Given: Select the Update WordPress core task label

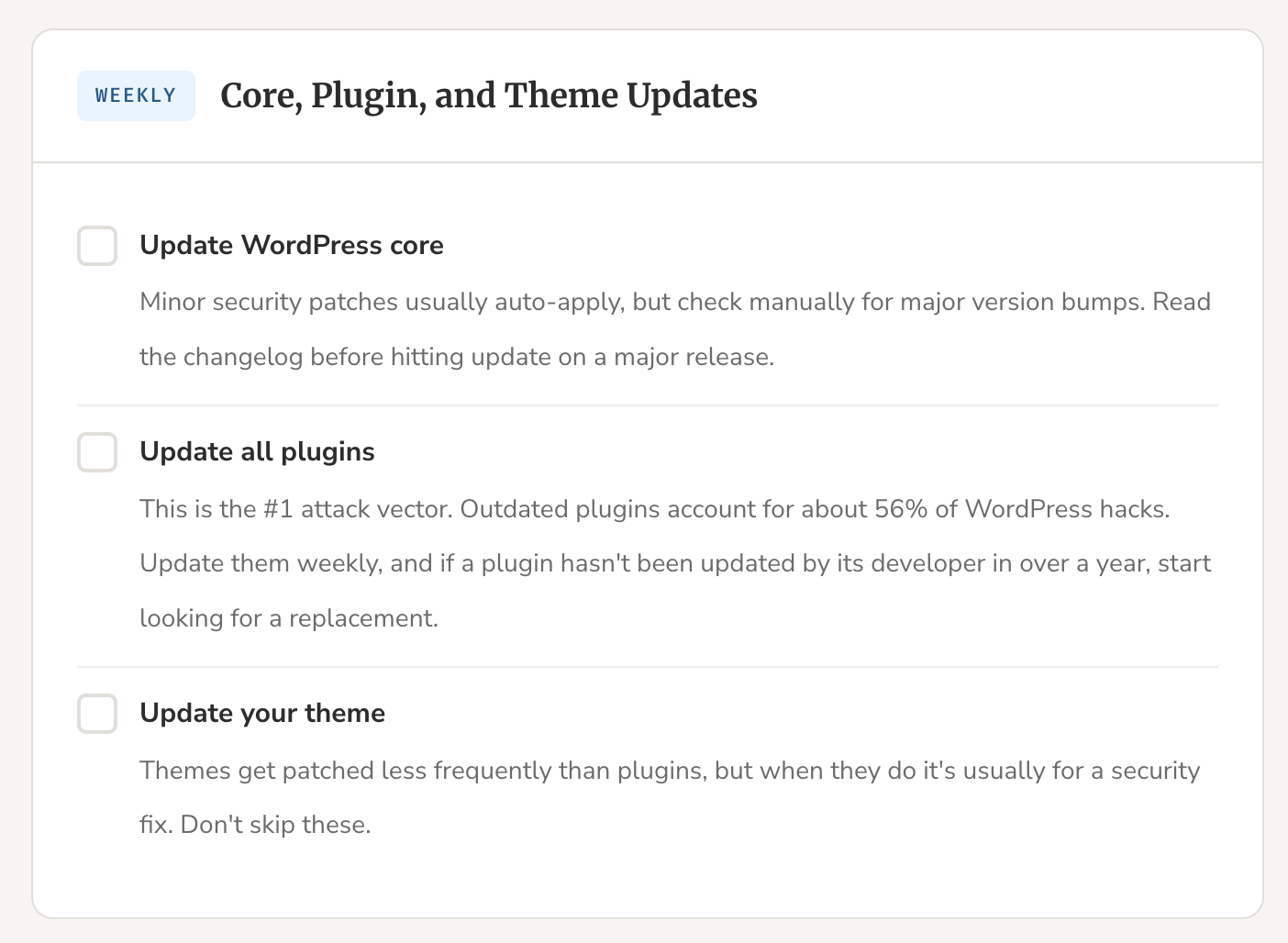Looking at the screenshot, I should click(291, 245).
